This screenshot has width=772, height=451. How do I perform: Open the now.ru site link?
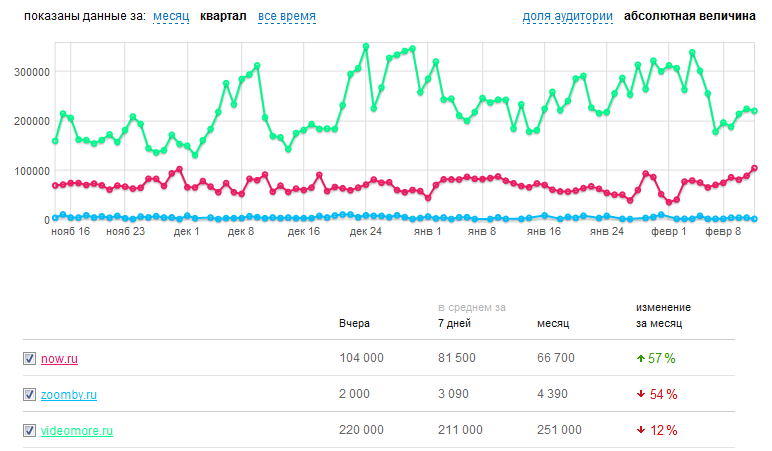[x=58, y=358]
